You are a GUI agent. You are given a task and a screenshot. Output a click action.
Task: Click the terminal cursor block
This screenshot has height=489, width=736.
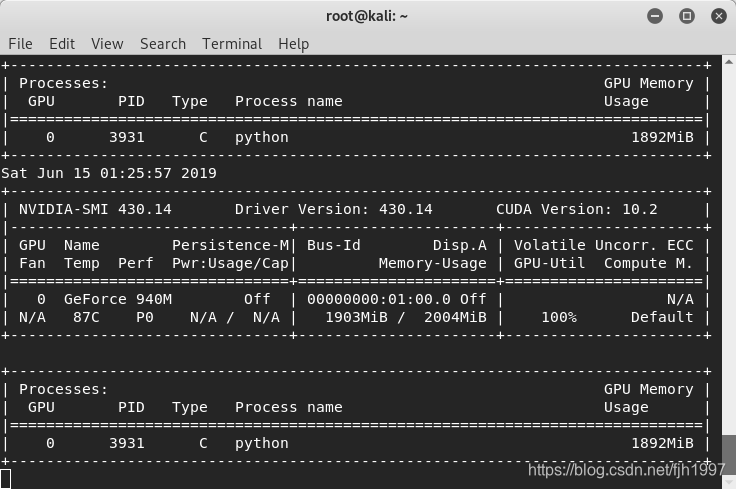click(x=6, y=478)
